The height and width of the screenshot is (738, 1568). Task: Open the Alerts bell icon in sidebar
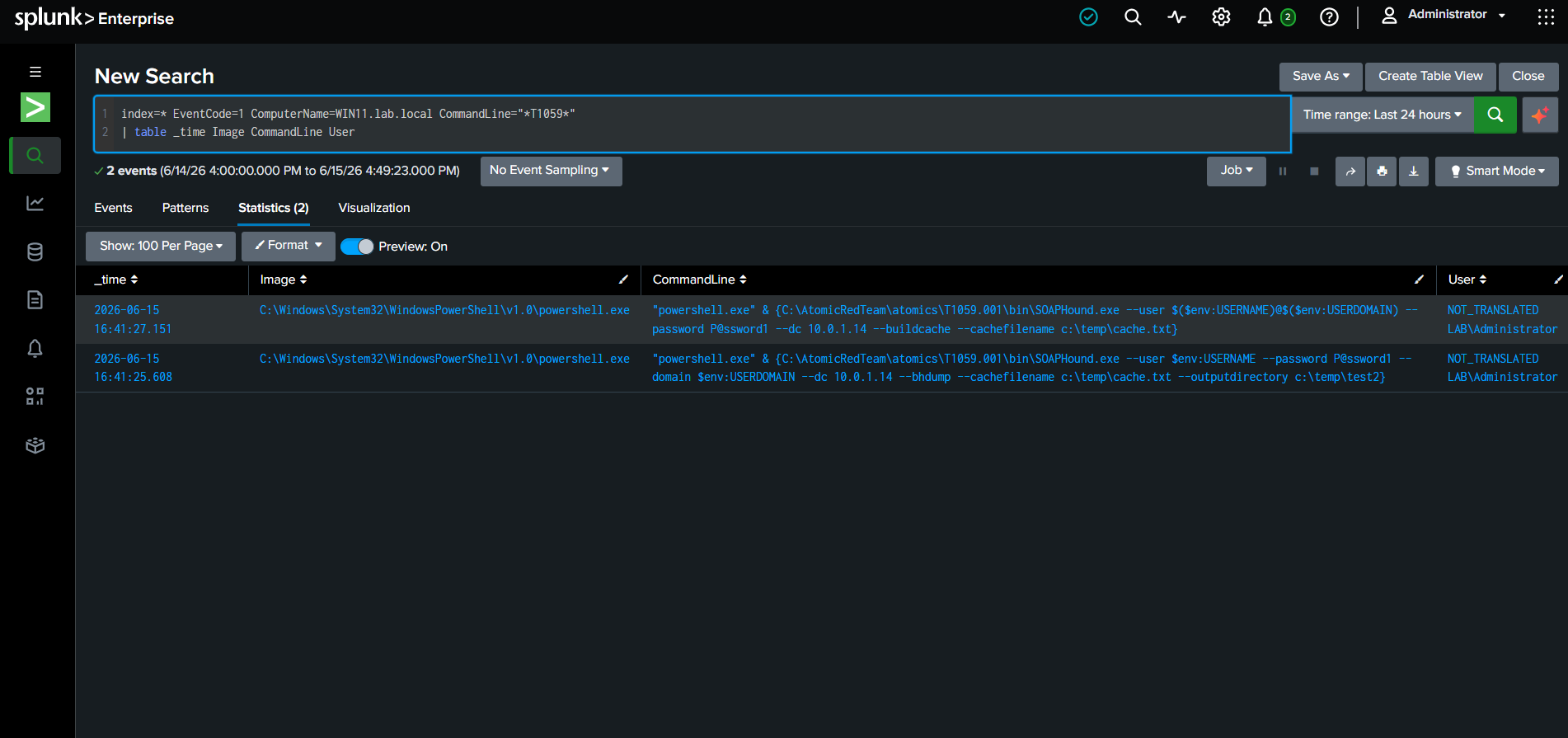click(x=35, y=348)
